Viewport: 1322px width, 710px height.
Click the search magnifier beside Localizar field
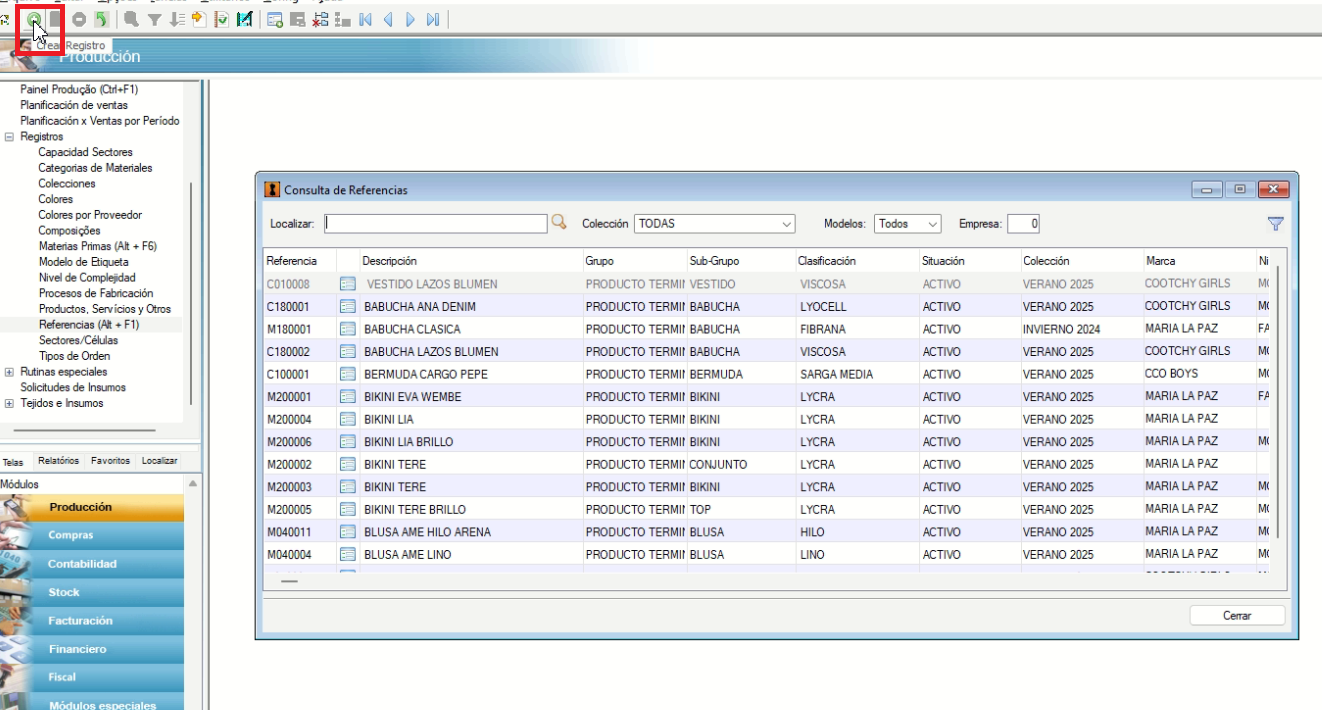(559, 223)
